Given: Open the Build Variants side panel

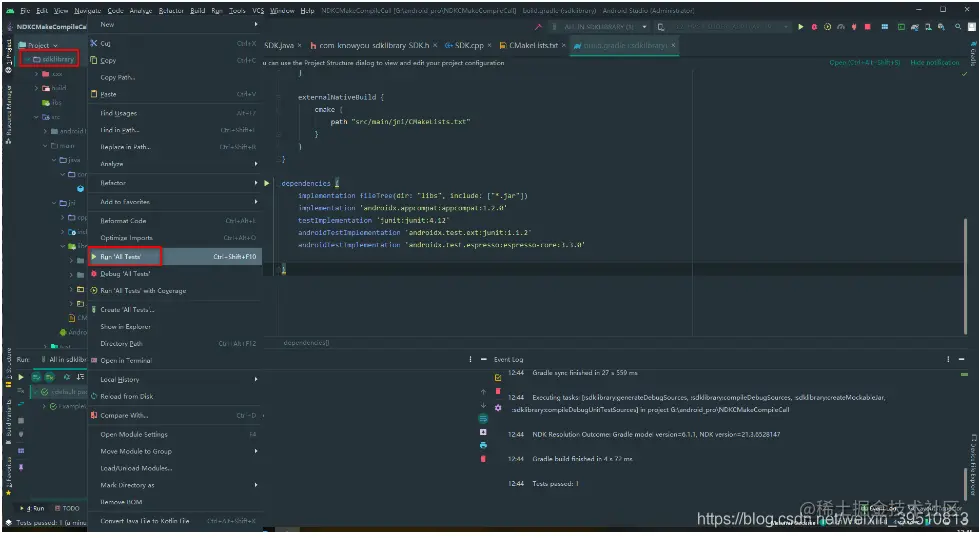Looking at the screenshot, I should [x=8, y=423].
